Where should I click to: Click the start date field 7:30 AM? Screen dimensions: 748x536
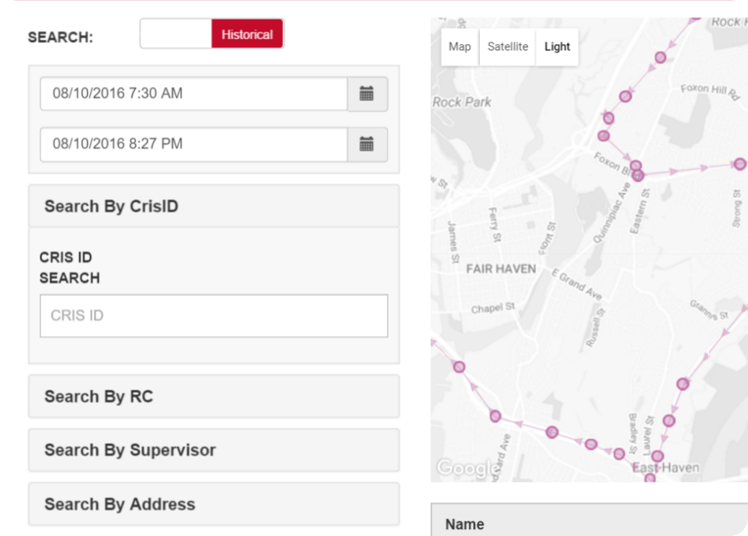click(x=194, y=94)
